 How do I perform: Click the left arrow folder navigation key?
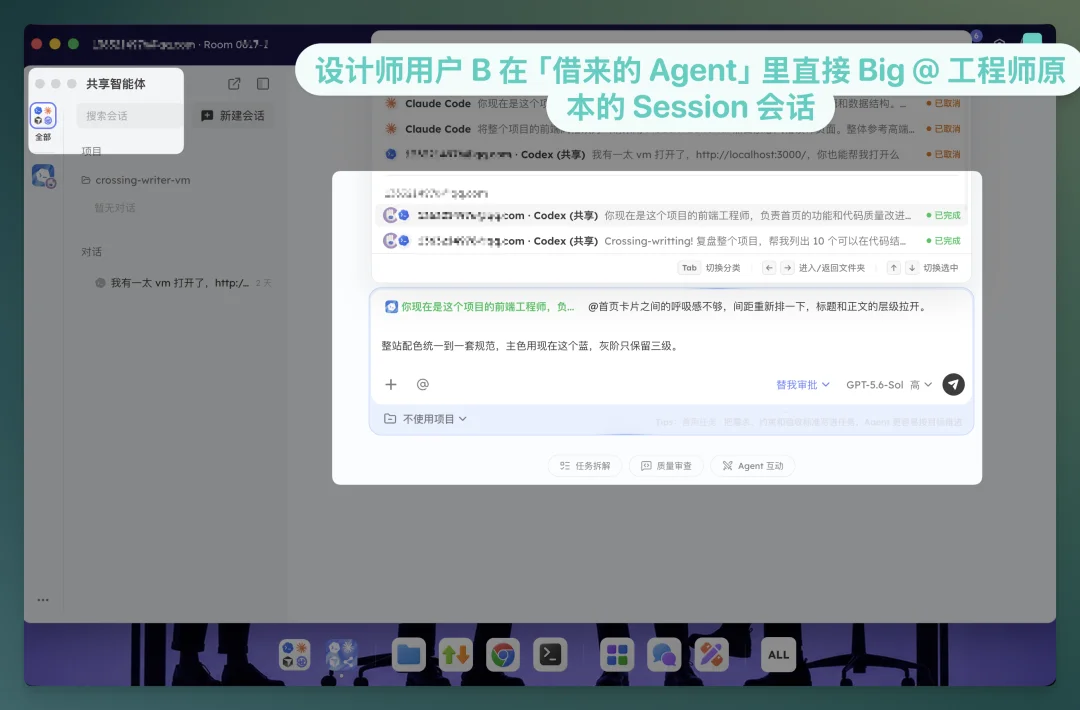[769, 268]
